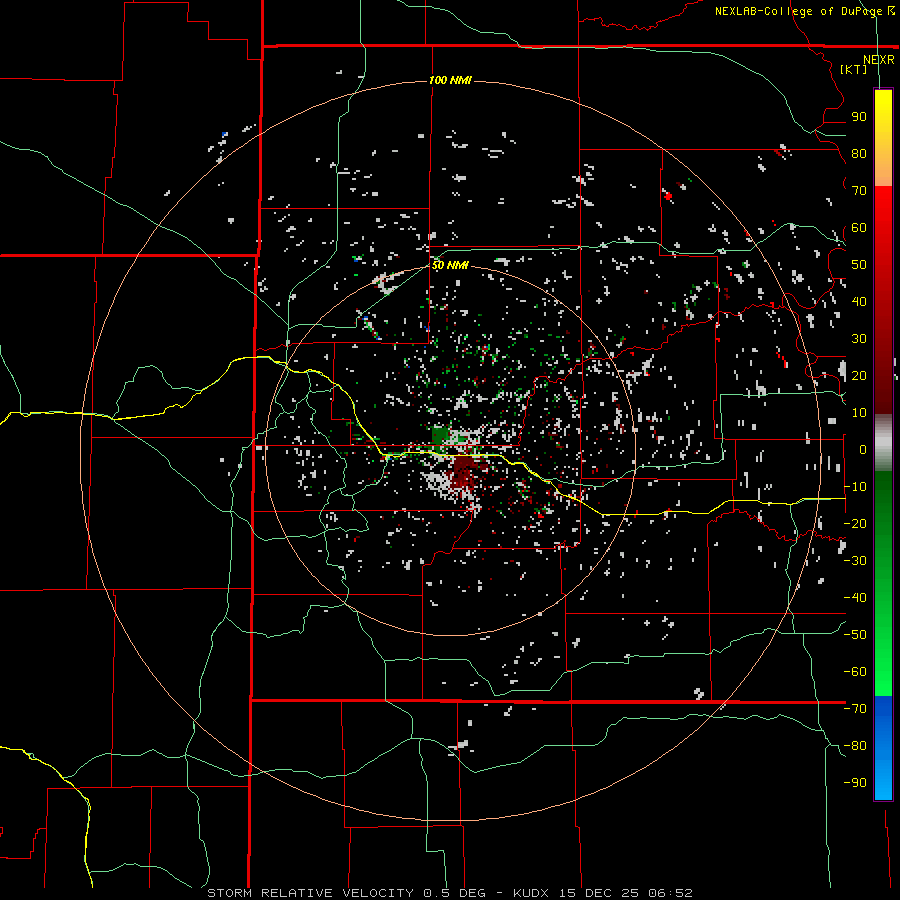Click the -90 value on velocity scale
Viewport: 900px width, 900px height.
855,783
